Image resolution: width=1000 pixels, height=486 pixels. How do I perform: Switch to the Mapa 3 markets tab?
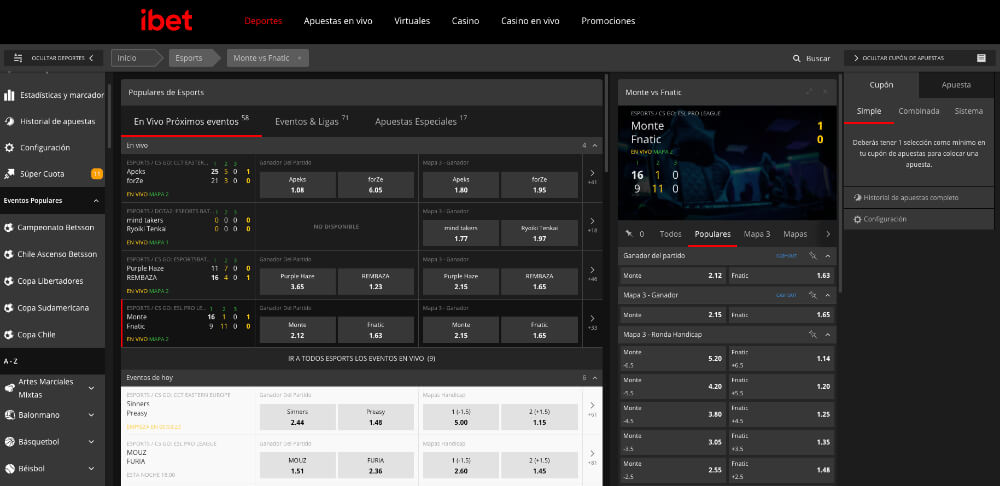(x=757, y=234)
